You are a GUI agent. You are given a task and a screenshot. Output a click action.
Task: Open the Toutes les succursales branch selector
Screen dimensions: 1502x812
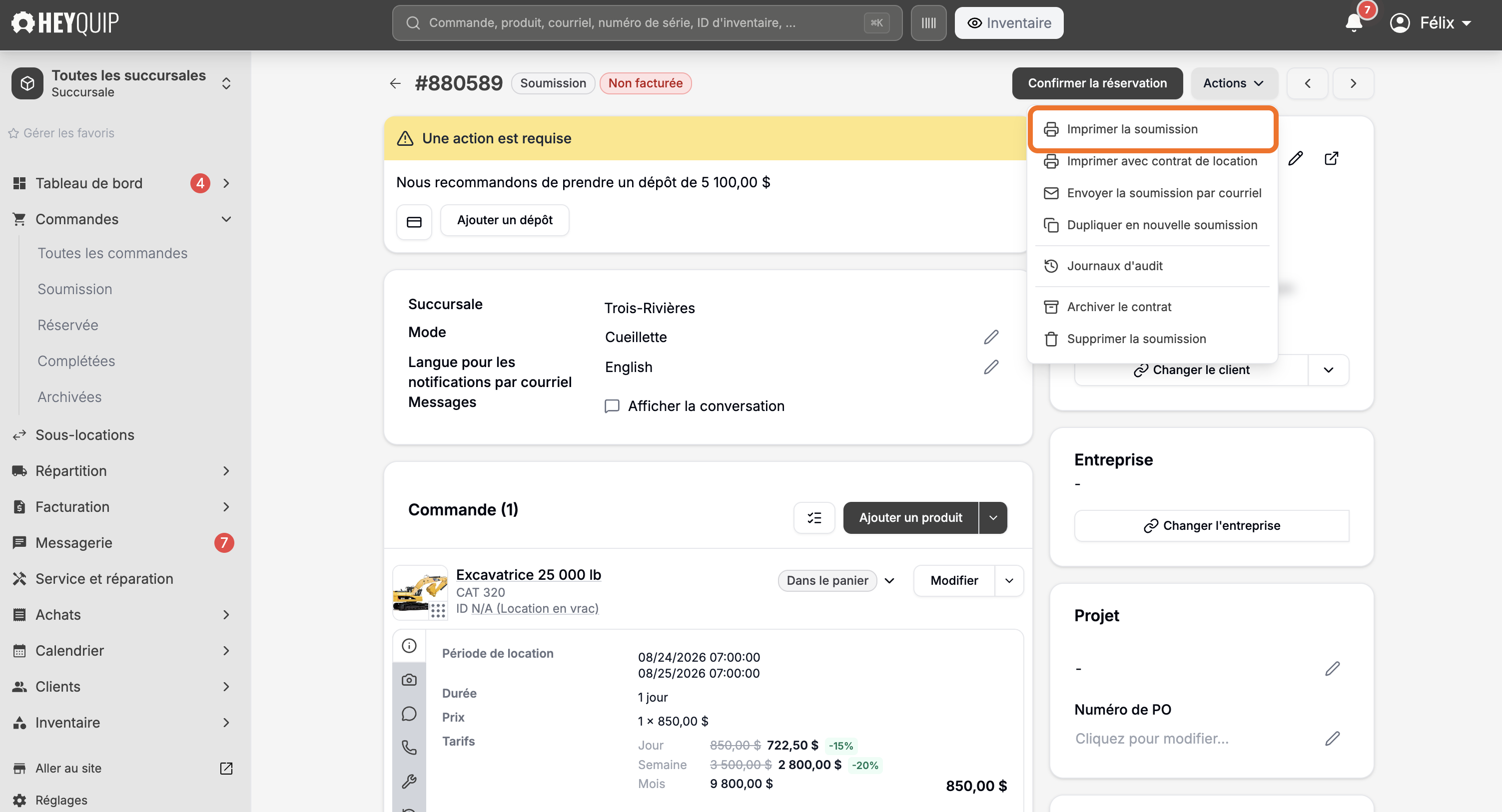[x=122, y=83]
